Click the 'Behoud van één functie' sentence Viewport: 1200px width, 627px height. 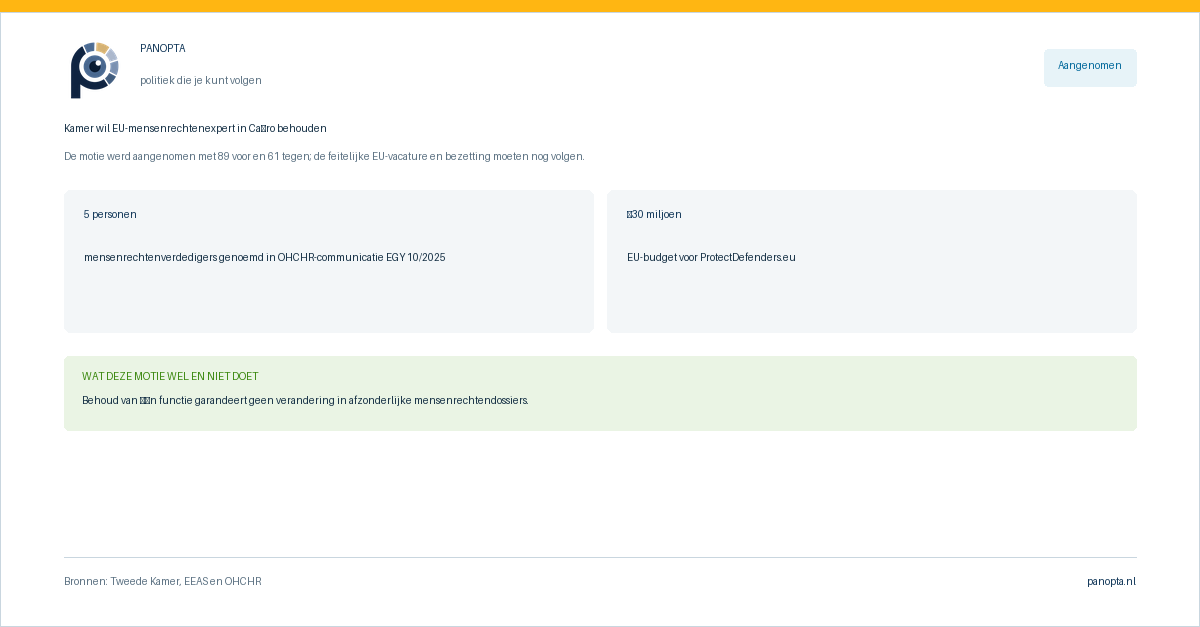click(x=305, y=401)
